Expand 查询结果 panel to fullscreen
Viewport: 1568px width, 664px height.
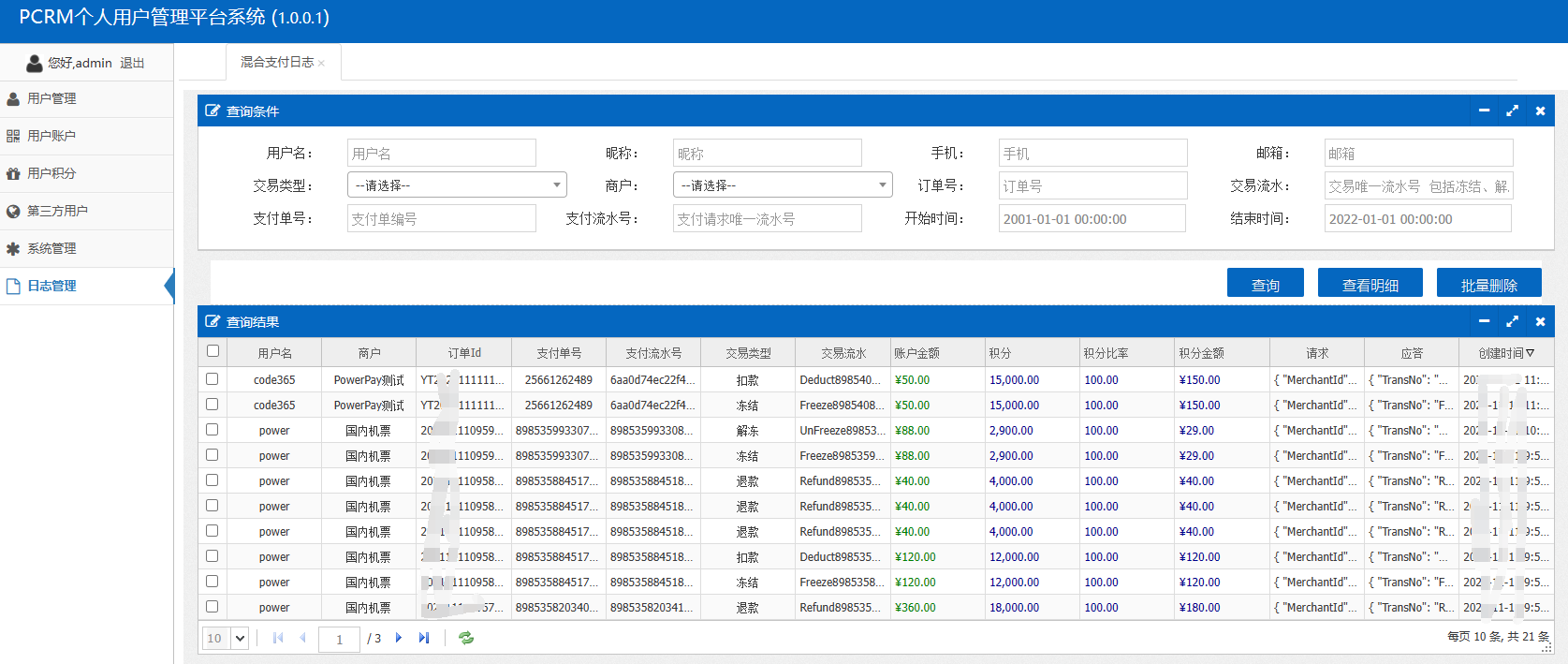(x=1512, y=321)
